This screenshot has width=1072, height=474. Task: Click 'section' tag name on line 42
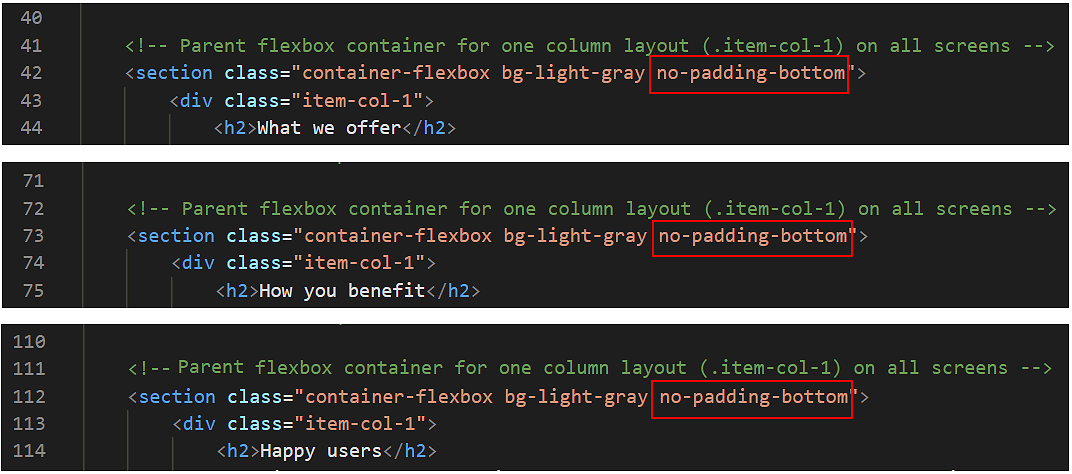click(174, 73)
